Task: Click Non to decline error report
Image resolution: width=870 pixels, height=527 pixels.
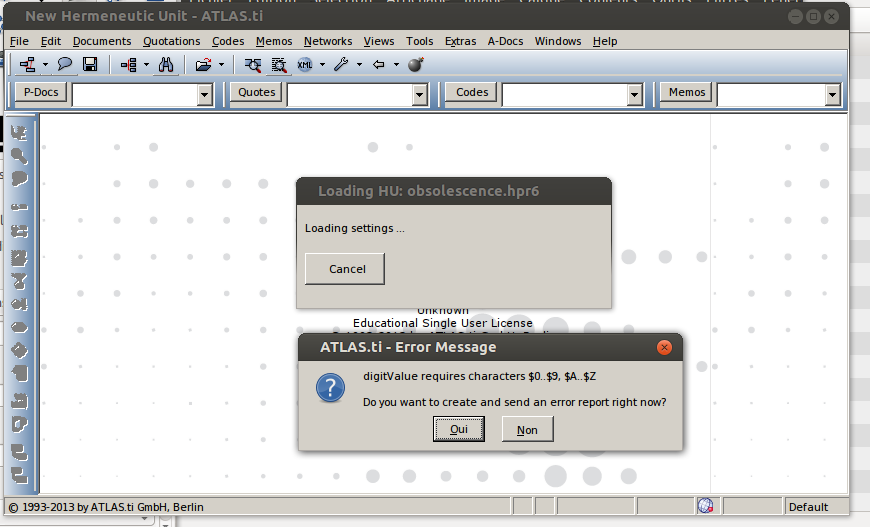Action: (527, 429)
